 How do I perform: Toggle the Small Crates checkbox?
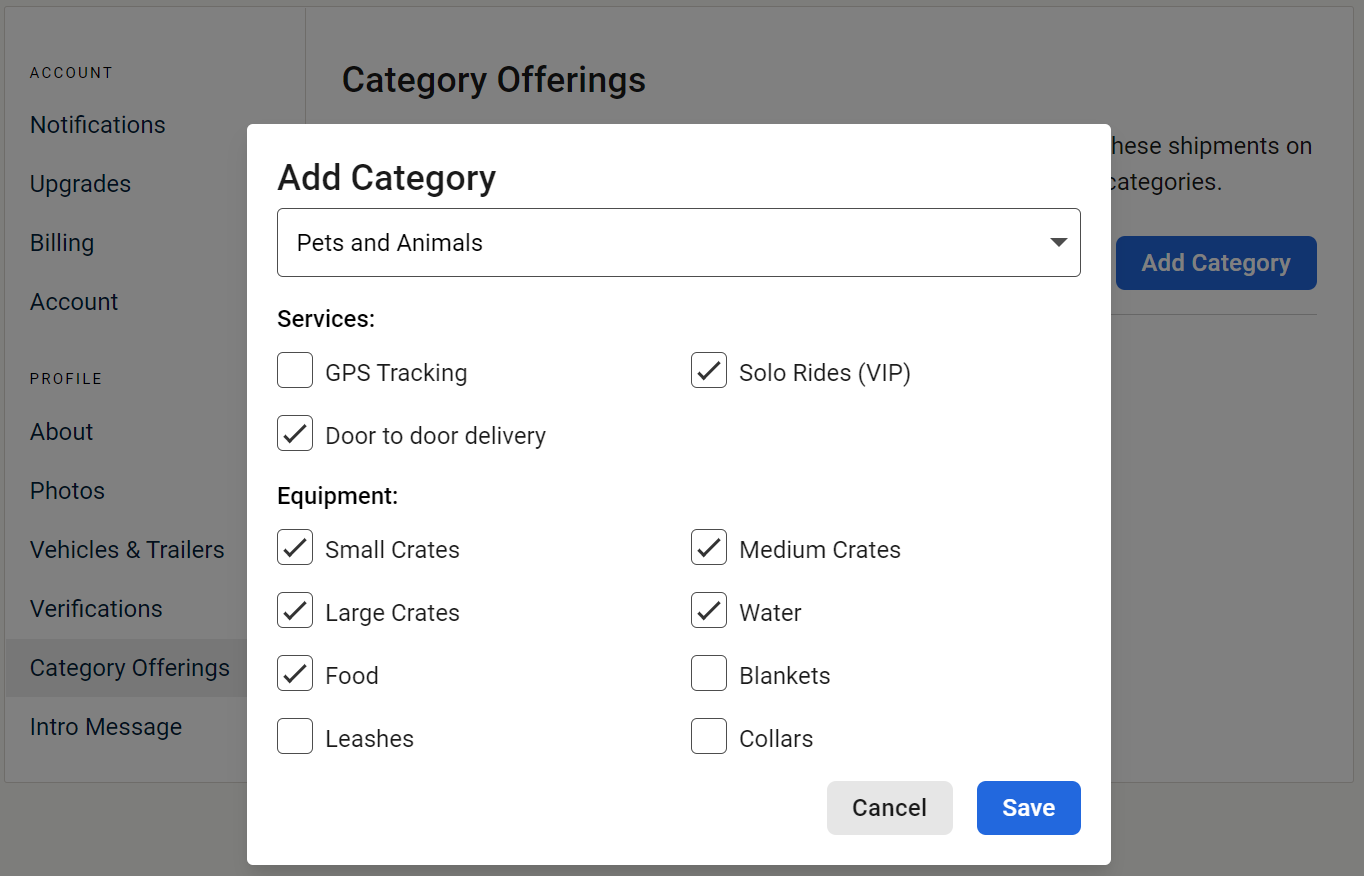coord(295,547)
